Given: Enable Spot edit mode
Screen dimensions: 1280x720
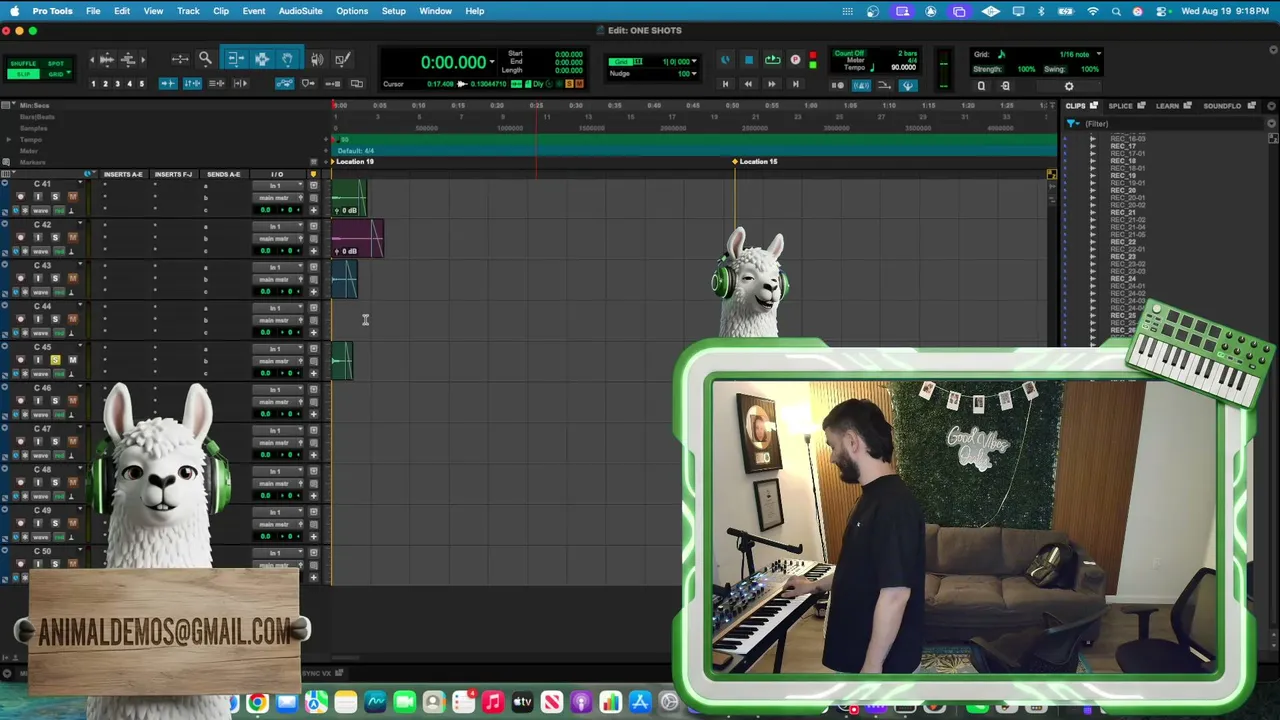Looking at the screenshot, I should tap(56, 63).
